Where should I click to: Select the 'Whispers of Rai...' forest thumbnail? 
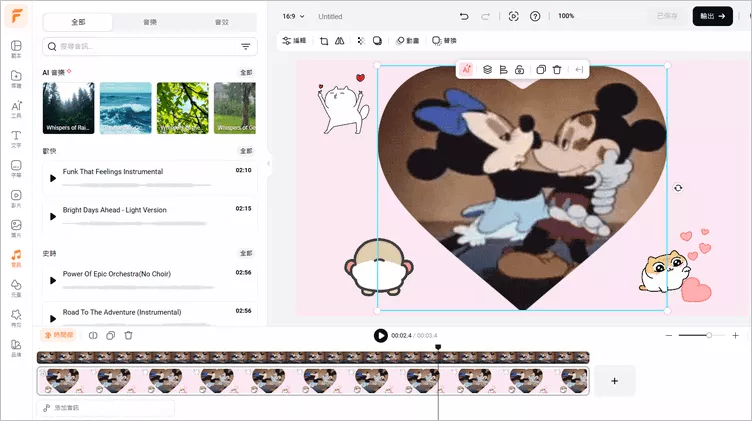[69, 108]
